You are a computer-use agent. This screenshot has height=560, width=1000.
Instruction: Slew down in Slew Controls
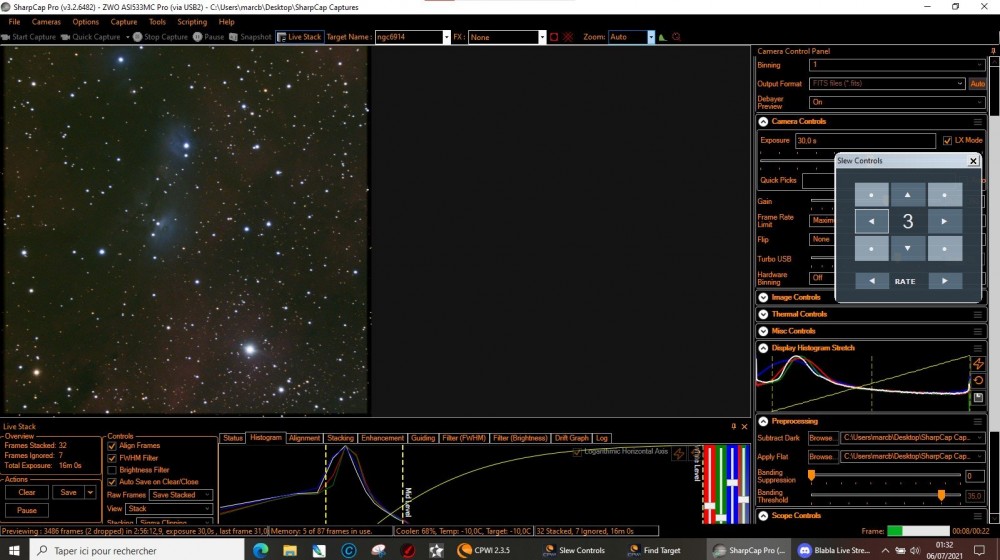[908, 248]
